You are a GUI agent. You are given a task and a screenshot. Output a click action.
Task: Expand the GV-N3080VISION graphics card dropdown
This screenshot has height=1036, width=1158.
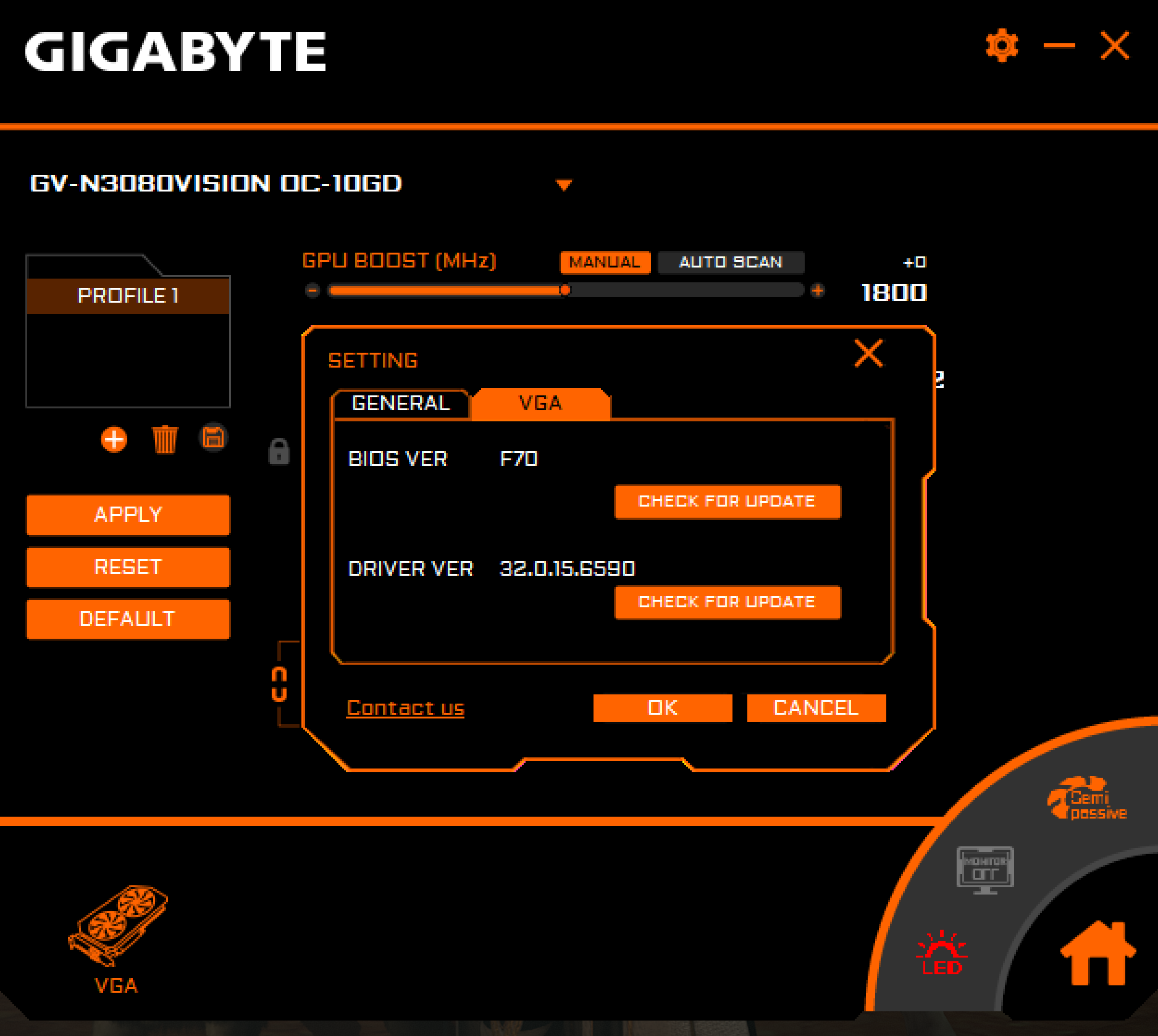click(564, 185)
